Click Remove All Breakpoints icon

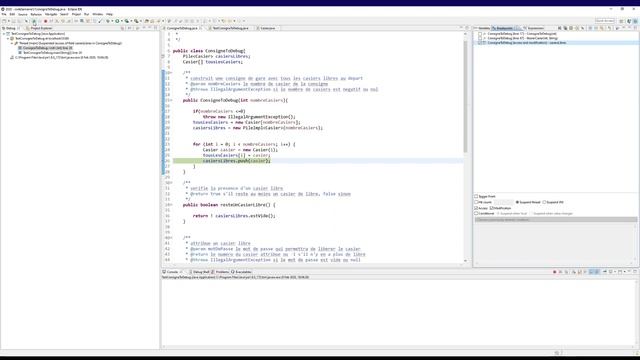click(565, 28)
